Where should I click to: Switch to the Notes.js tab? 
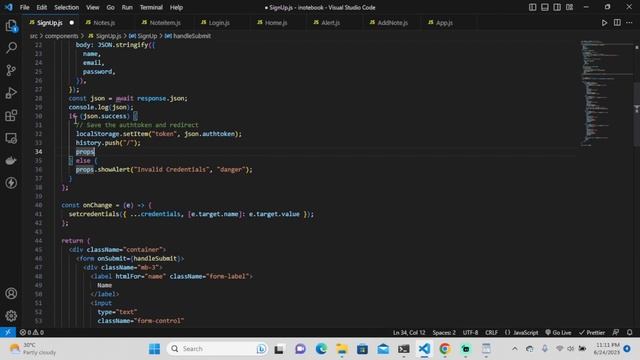(x=104, y=23)
